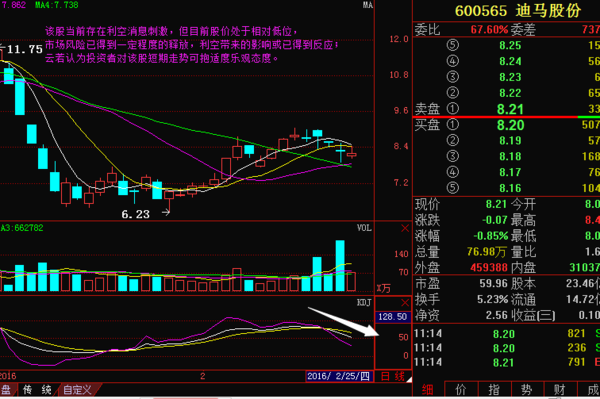Select the 自定义 custom tab
This screenshot has height=399, width=600.
click(78, 390)
